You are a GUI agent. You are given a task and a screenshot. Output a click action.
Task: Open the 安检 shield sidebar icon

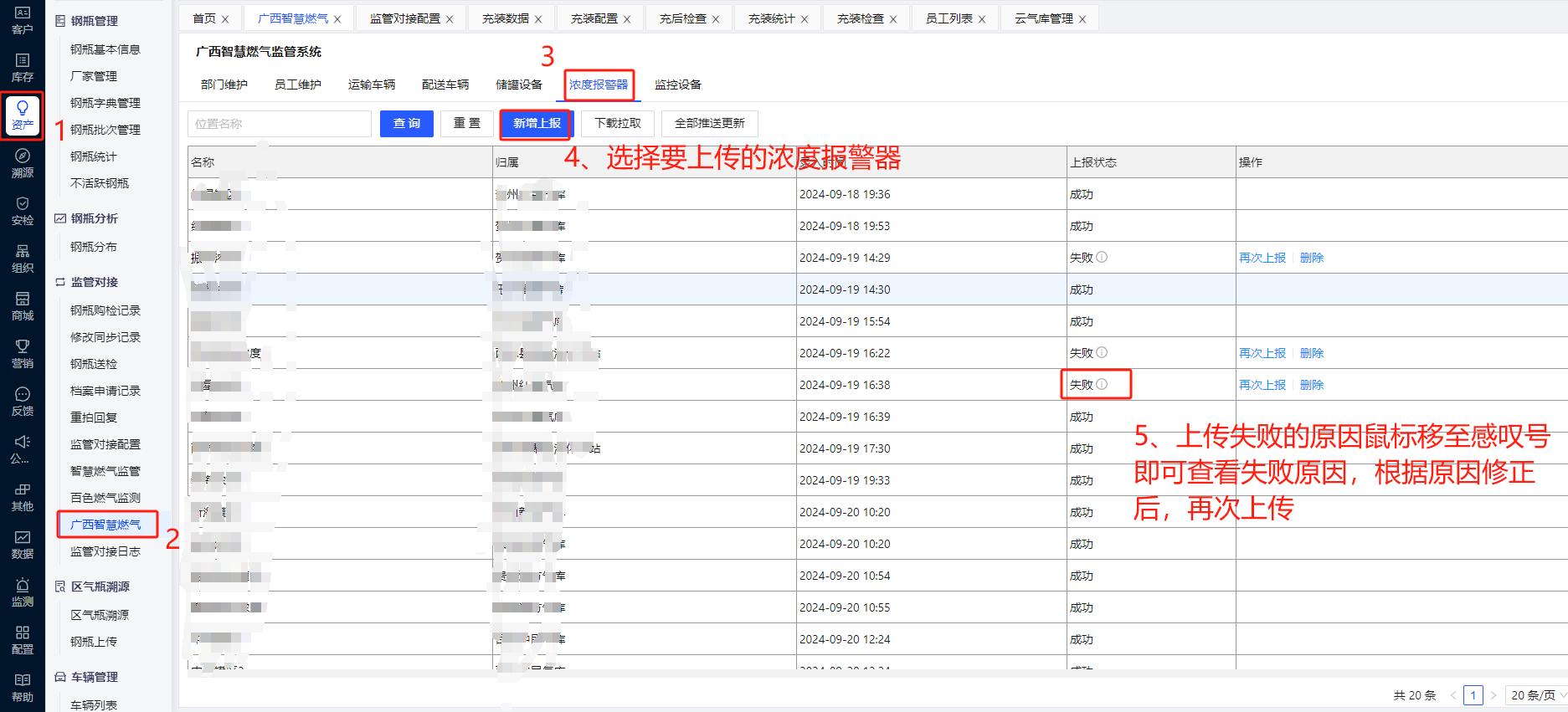coord(23,211)
